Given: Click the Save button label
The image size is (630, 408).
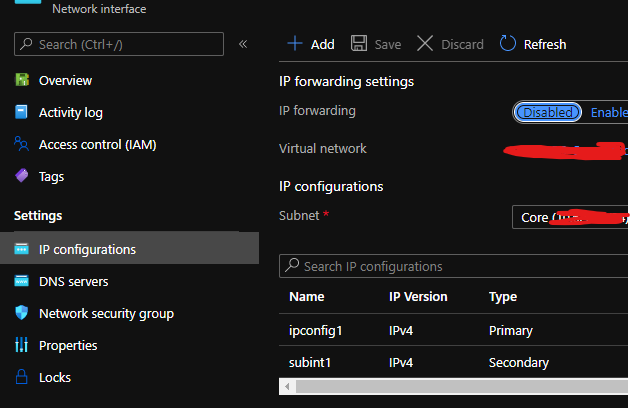Looking at the screenshot, I should pyautogui.click(x=388, y=44).
